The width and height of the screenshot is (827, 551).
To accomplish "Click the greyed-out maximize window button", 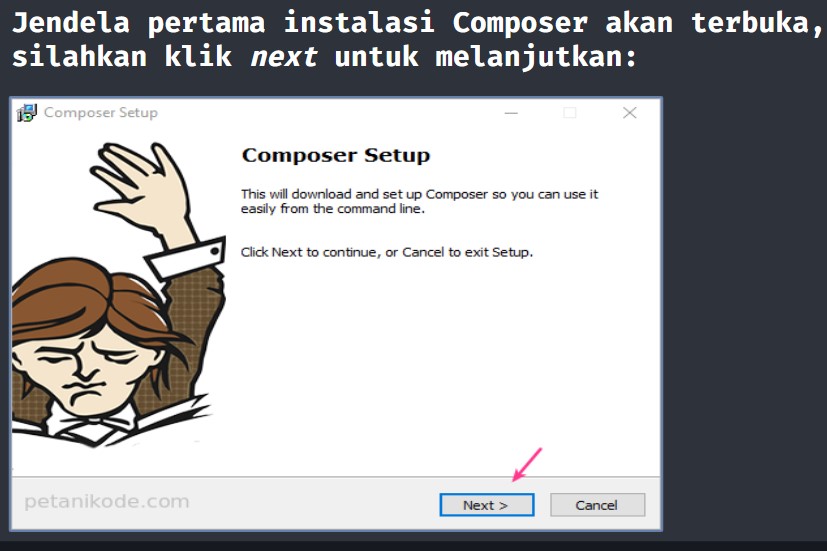I will point(570,112).
